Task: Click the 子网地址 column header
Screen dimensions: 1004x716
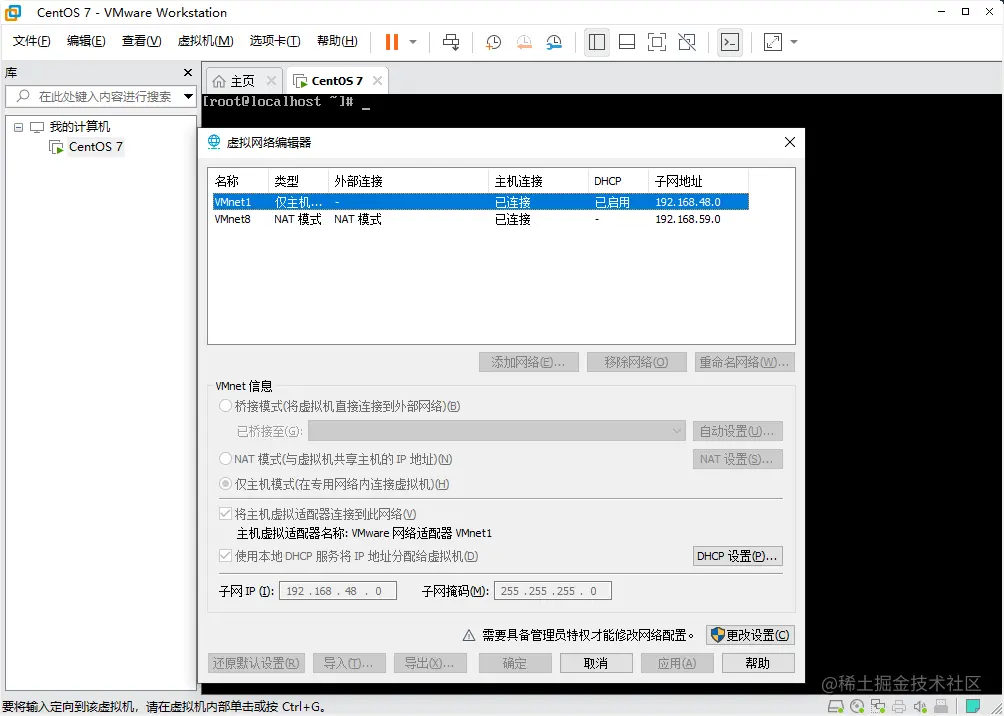Action: tap(698, 181)
